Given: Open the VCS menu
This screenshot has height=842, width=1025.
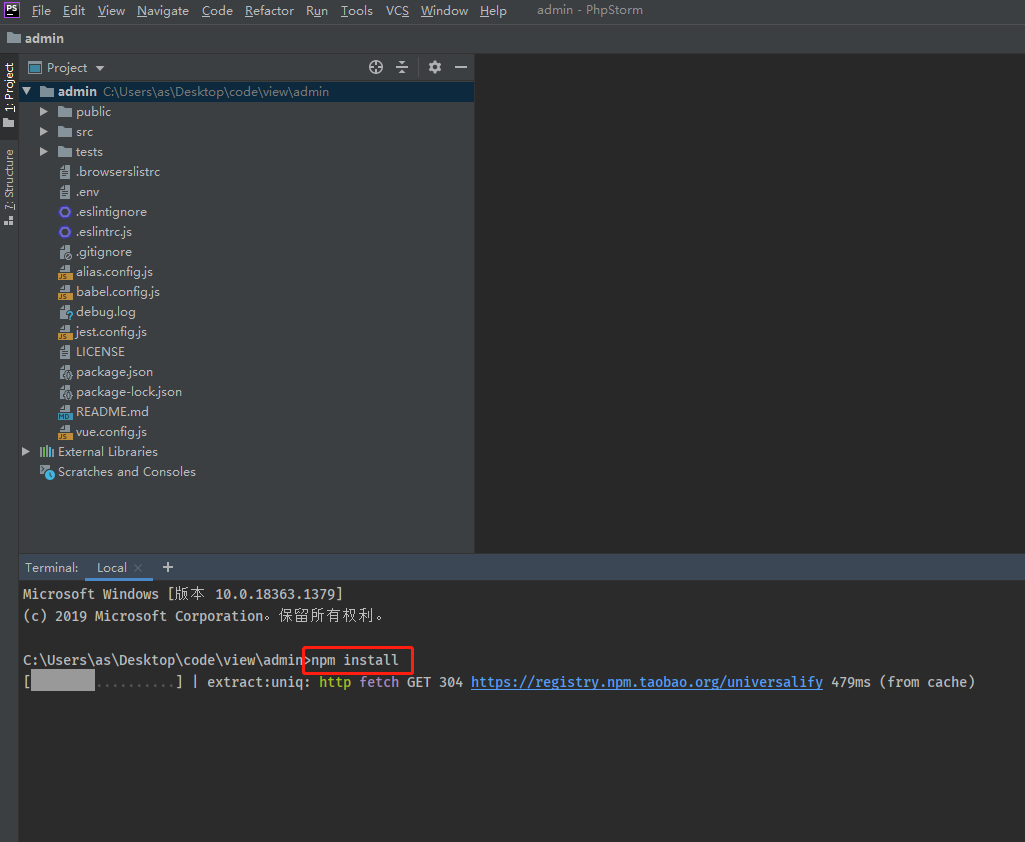Looking at the screenshot, I should [397, 10].
